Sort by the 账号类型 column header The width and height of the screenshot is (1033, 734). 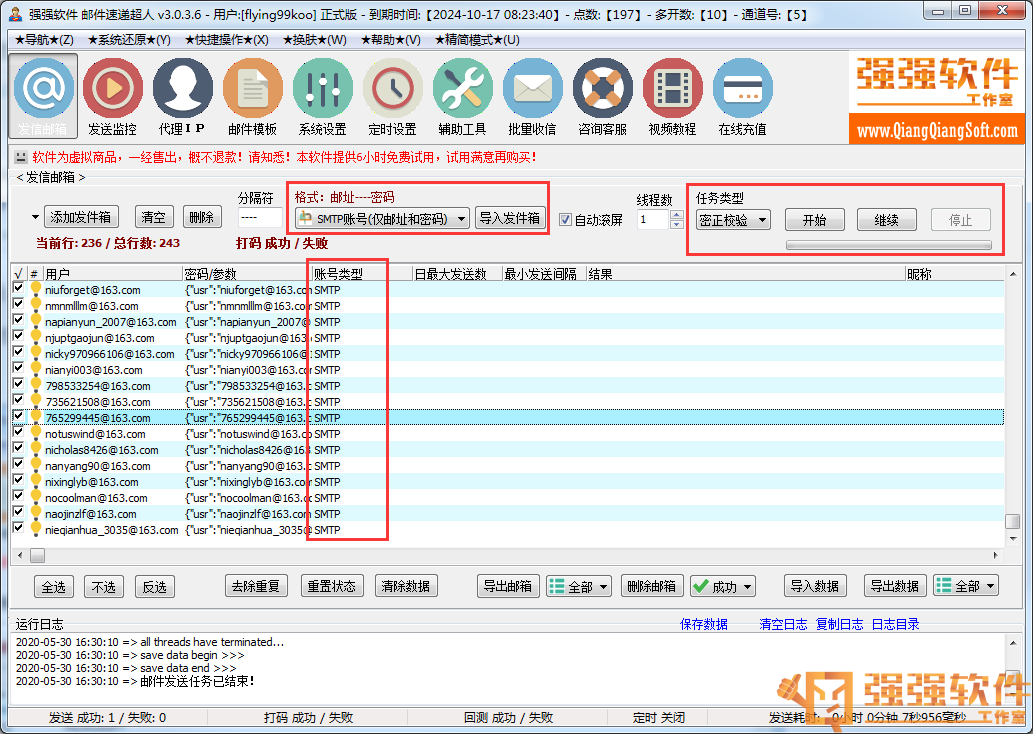pyautogui.click(x=362, y=274)
